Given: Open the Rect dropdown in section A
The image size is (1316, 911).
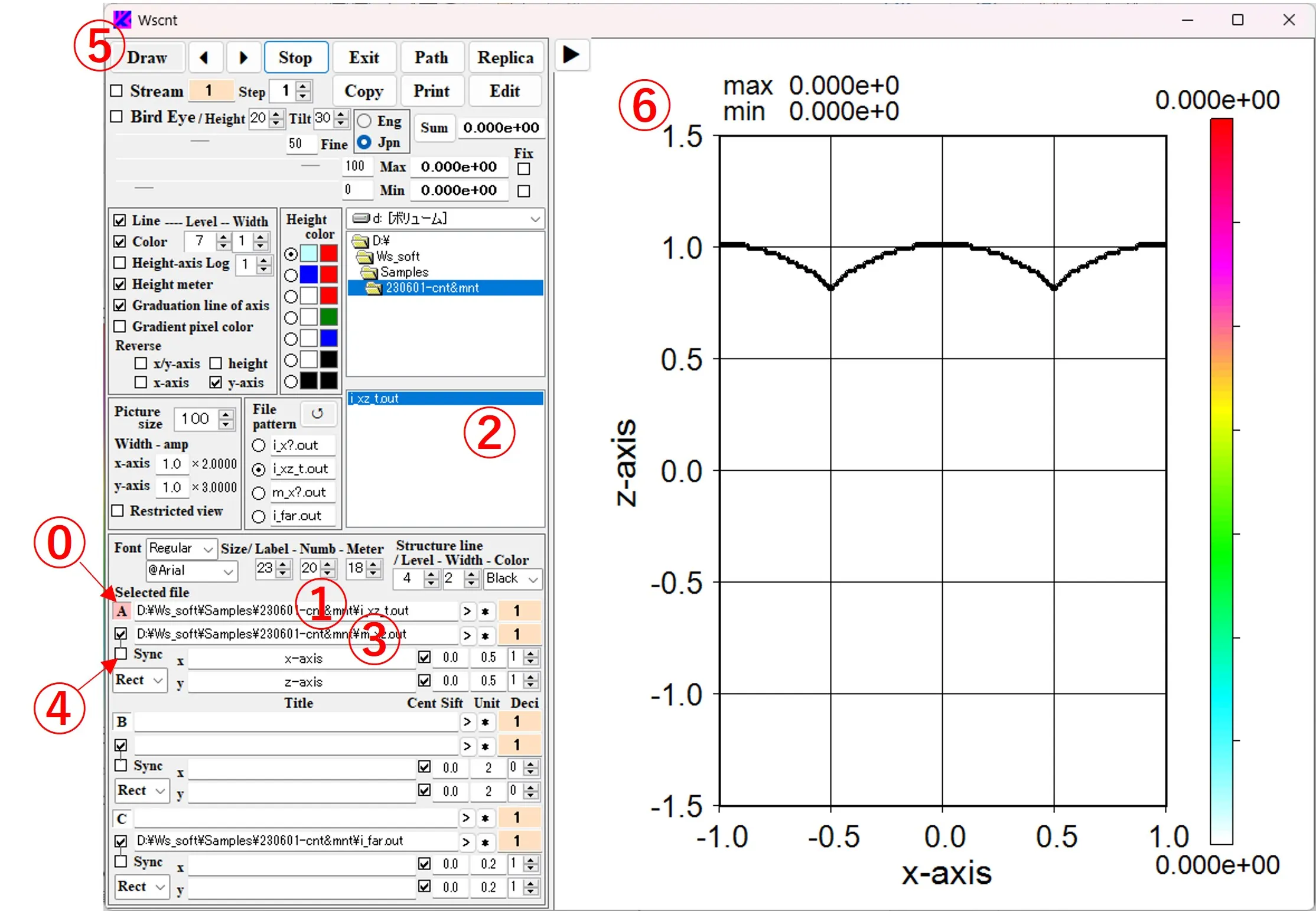Looking at the screenshot, I should (141, 681).
